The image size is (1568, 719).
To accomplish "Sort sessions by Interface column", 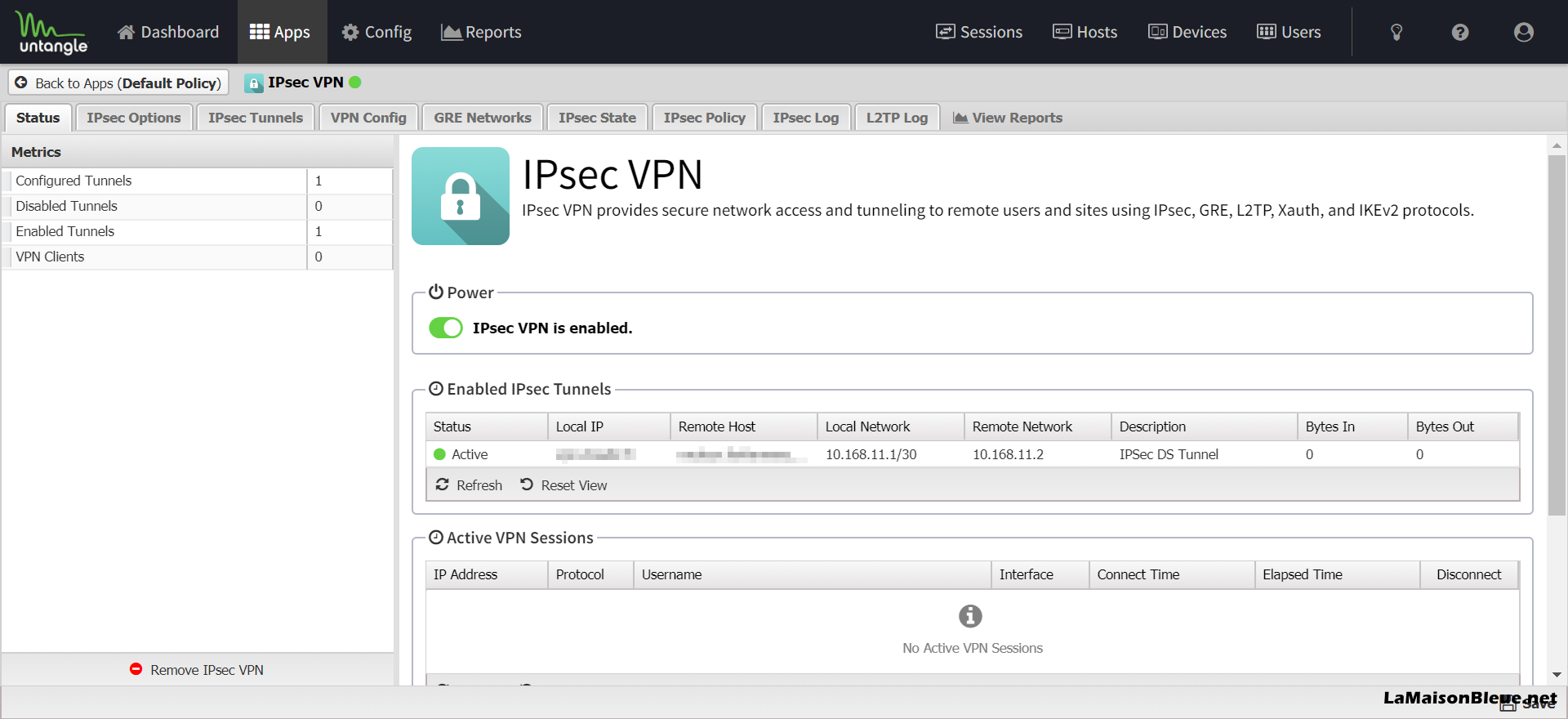I will tap(1040, 574).
